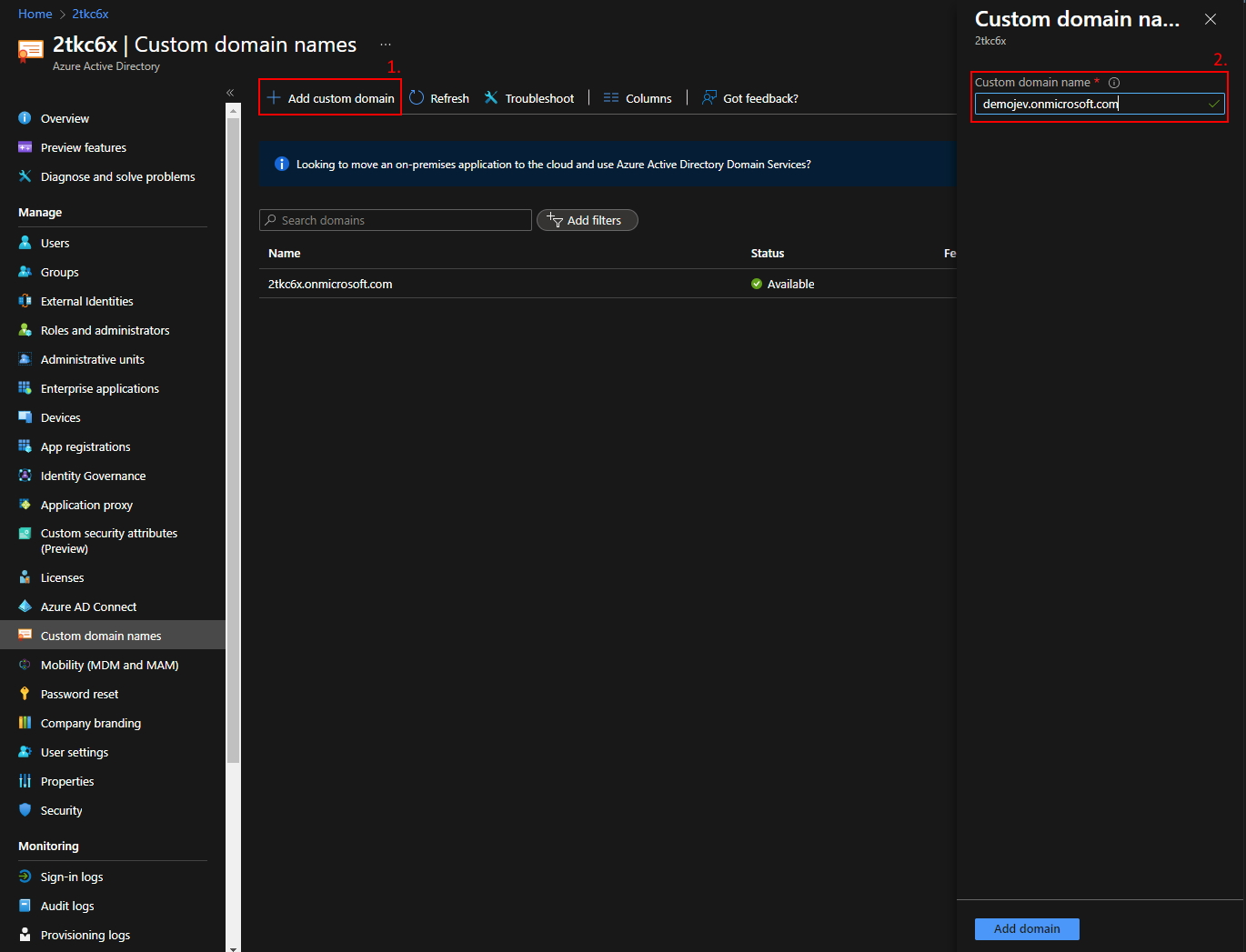Image resolution: width=1246 pixels, height=952 pixels.
Task: Open the ellipsis more options next to title
Action: [386, 45]
